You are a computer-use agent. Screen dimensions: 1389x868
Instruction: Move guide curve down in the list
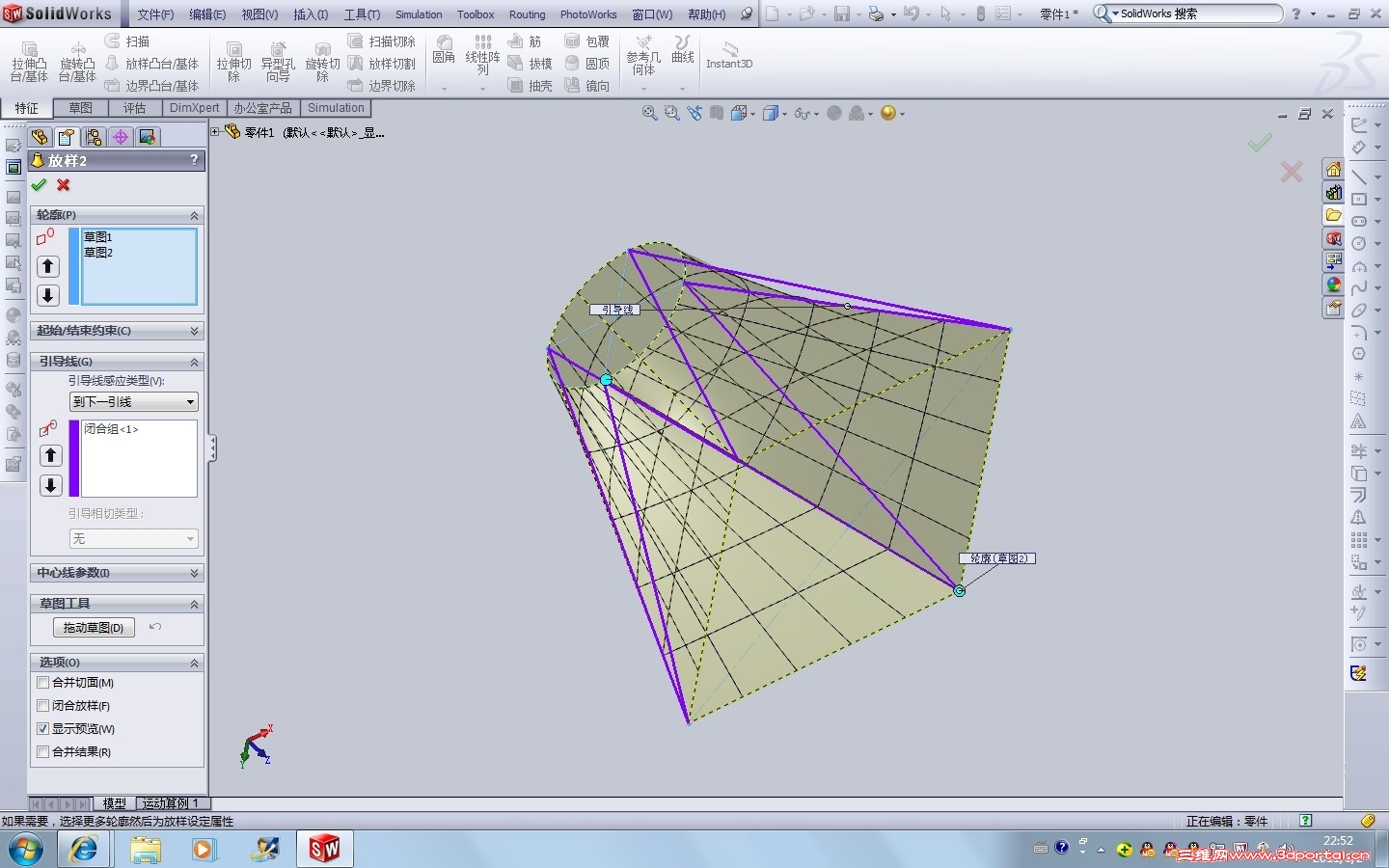50,485
